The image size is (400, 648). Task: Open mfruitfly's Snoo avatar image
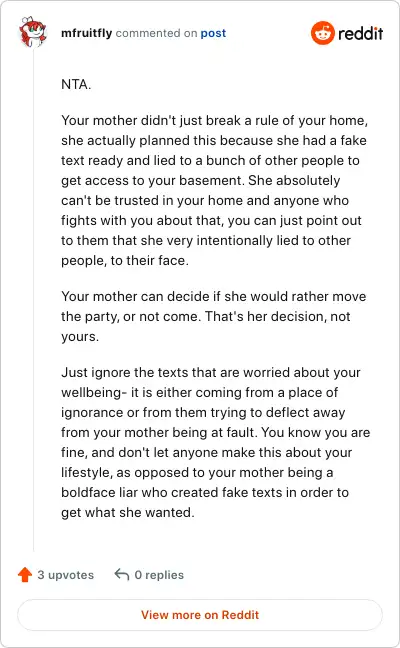[x=33, y=31]
